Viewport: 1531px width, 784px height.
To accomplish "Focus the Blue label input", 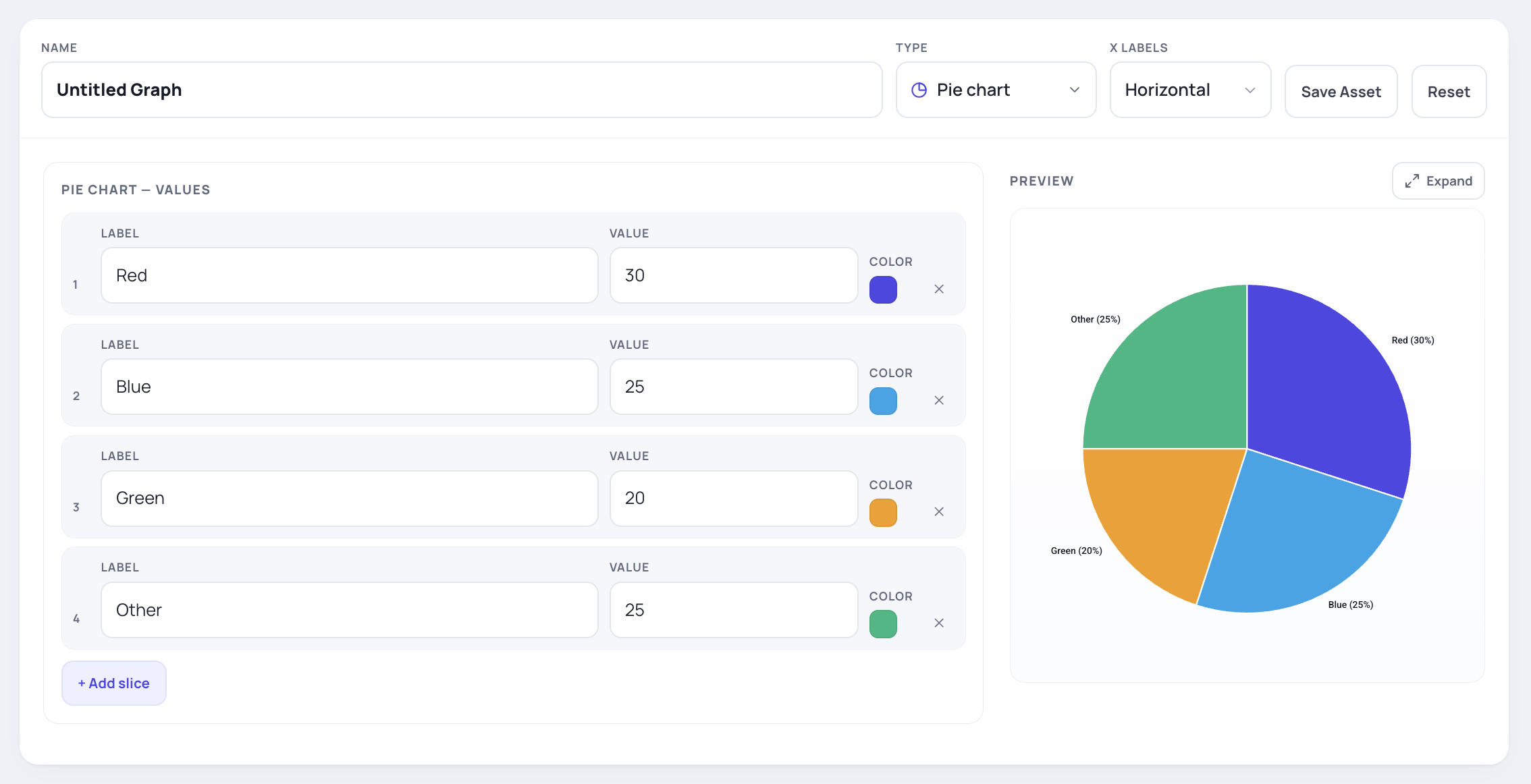I will 350,387.
